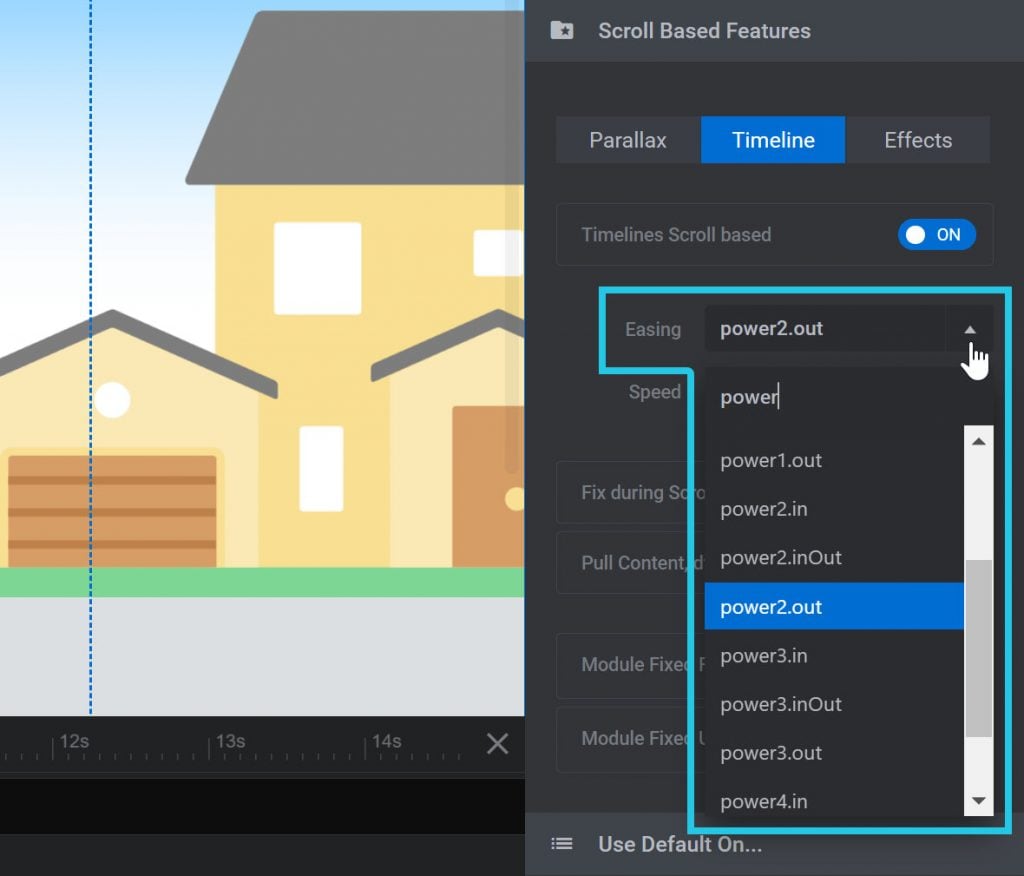Open the Easing dropdown arrow
1024x876 pixels.
click(x=971, y=329)
